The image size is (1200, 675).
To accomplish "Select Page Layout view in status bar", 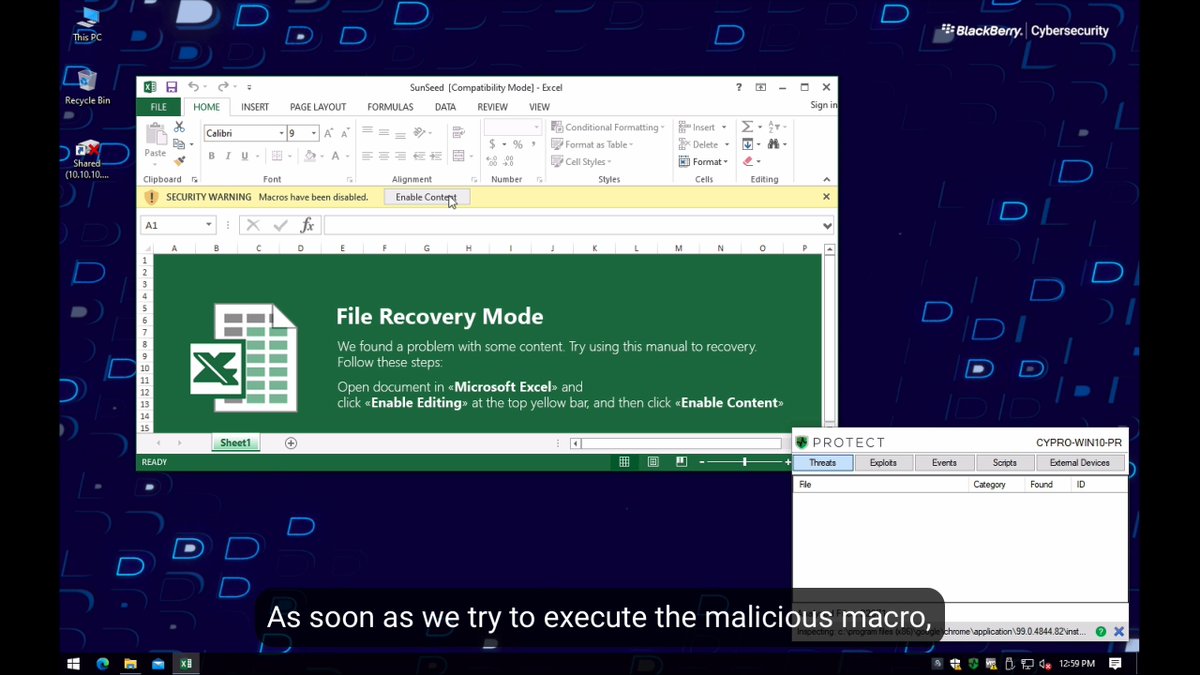I will coord(653,462).
